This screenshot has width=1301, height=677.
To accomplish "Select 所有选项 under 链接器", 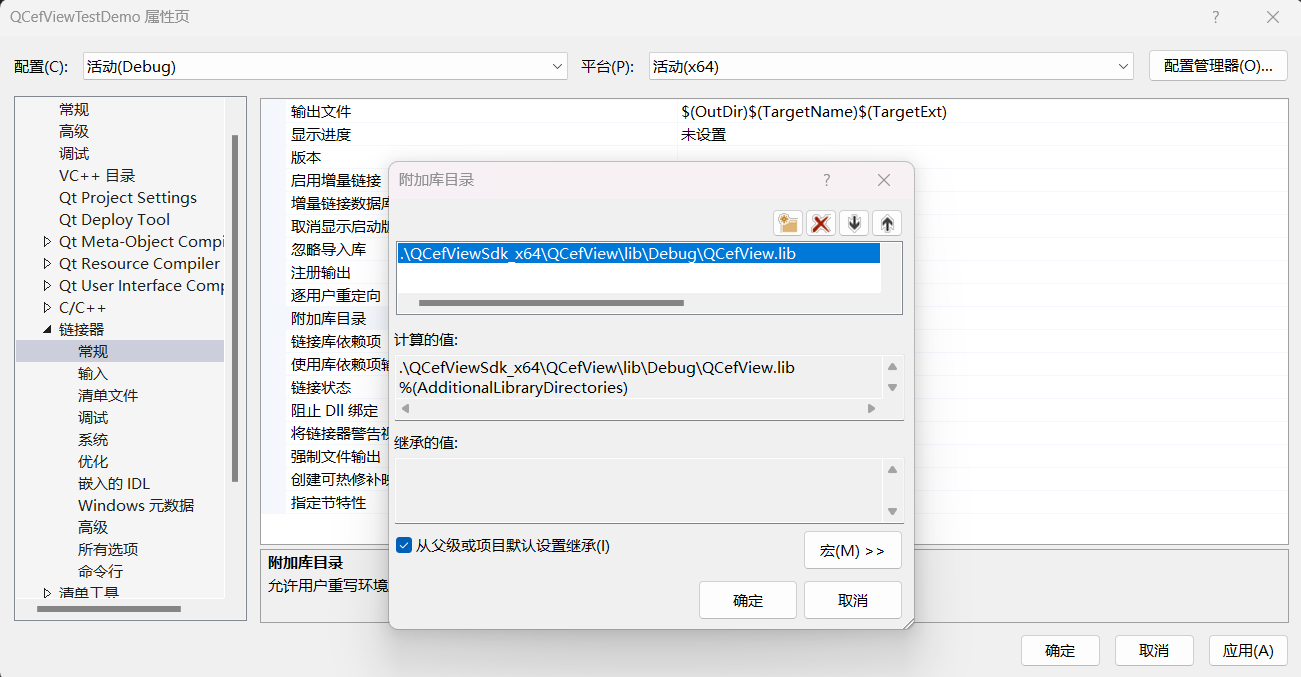I will pyautogui.click(x=108, y=550).
